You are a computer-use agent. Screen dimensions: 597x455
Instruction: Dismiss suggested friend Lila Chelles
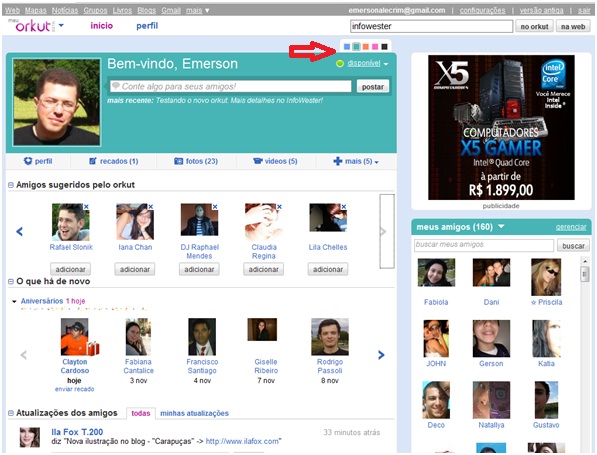344,207
